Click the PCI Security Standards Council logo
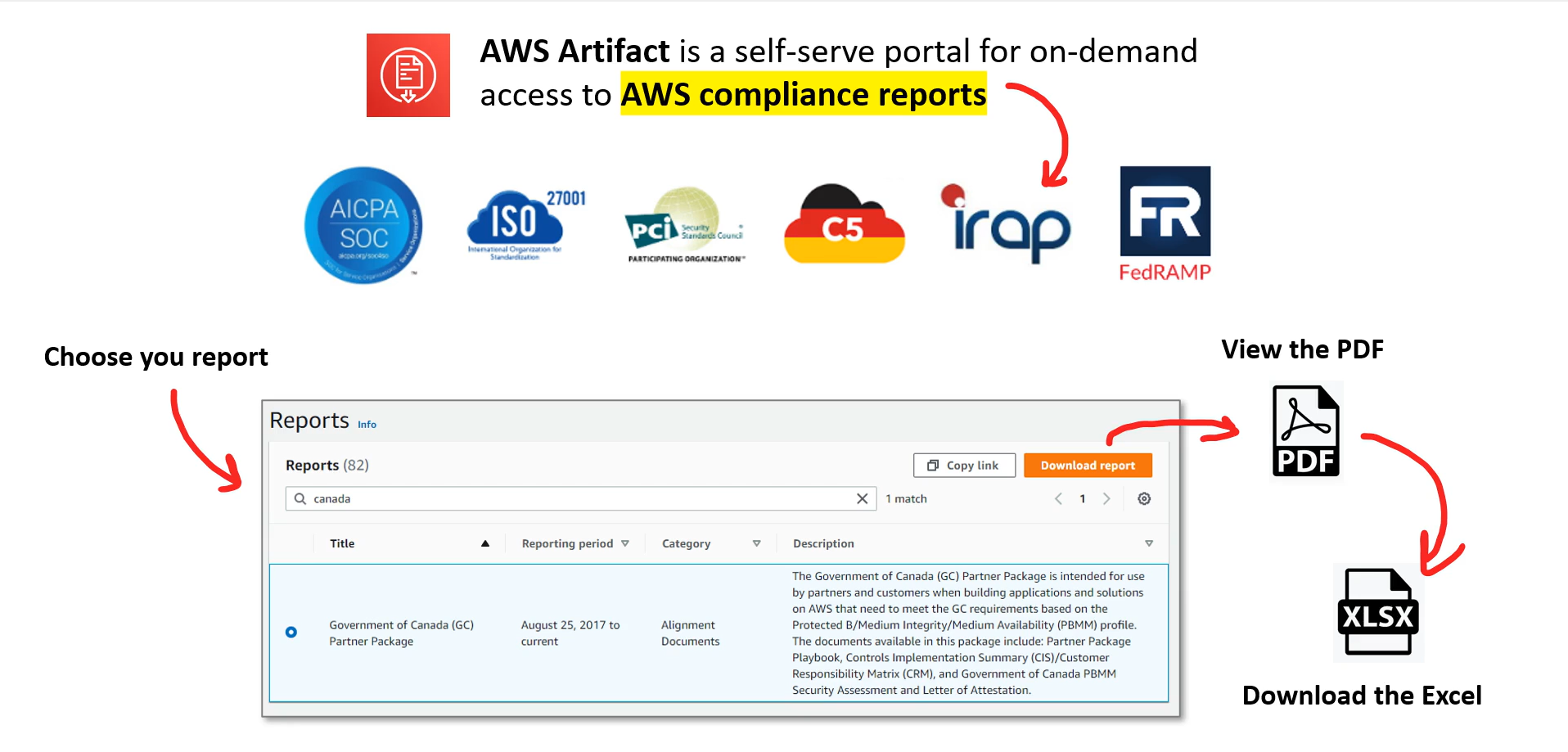This screenshot has width=1568, height=752. 686,225
